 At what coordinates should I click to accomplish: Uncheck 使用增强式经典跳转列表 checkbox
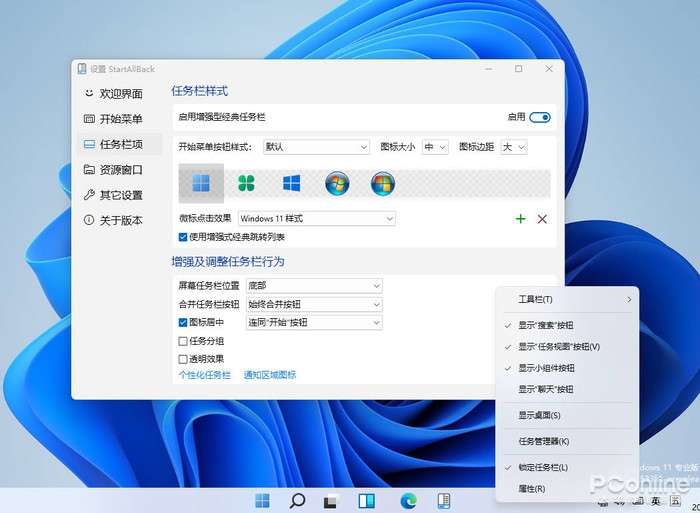(183, 237)
